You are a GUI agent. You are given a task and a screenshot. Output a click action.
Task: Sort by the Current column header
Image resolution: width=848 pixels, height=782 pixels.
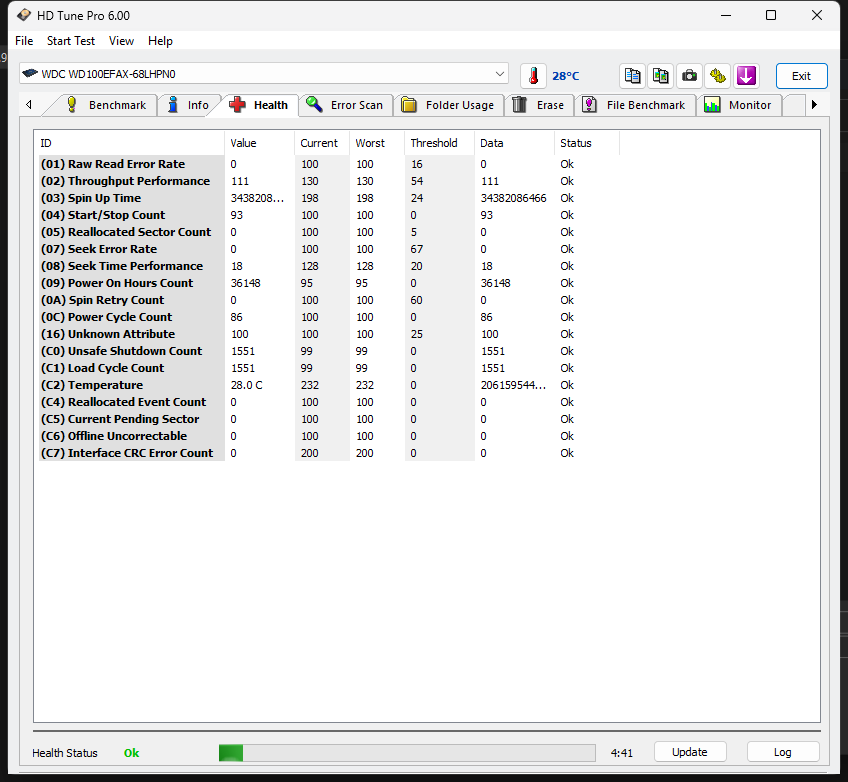(322, 143)
